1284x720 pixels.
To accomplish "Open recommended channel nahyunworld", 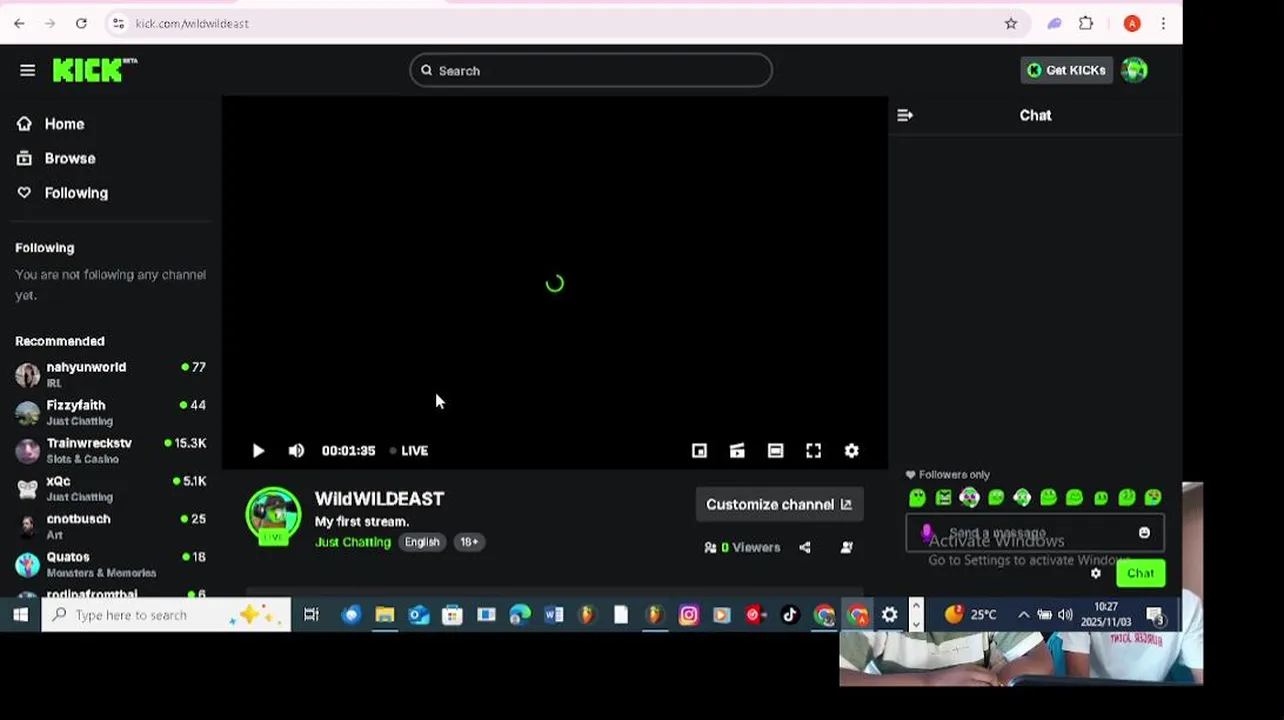I will 110,374.
